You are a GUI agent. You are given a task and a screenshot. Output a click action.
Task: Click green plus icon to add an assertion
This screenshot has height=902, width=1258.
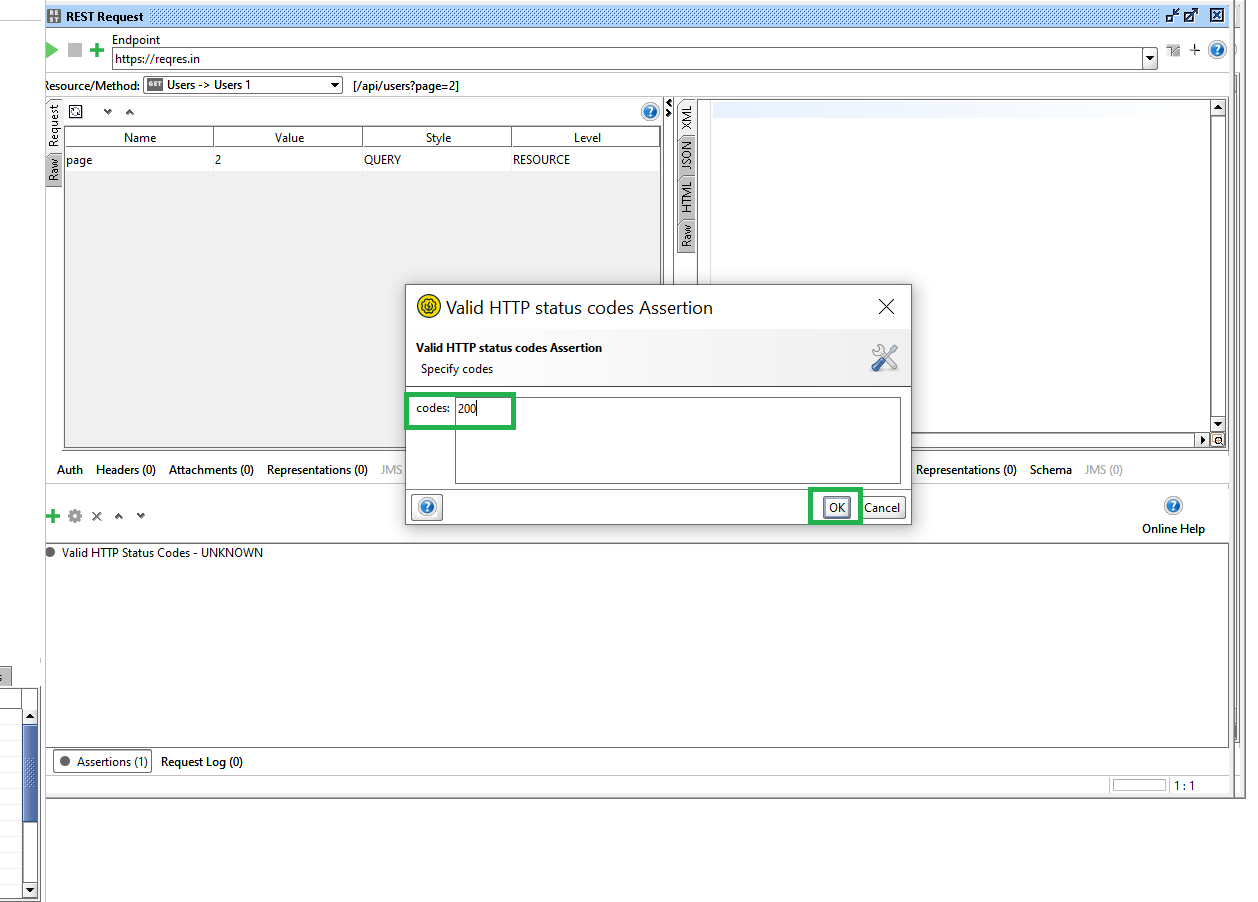[53, 516]
